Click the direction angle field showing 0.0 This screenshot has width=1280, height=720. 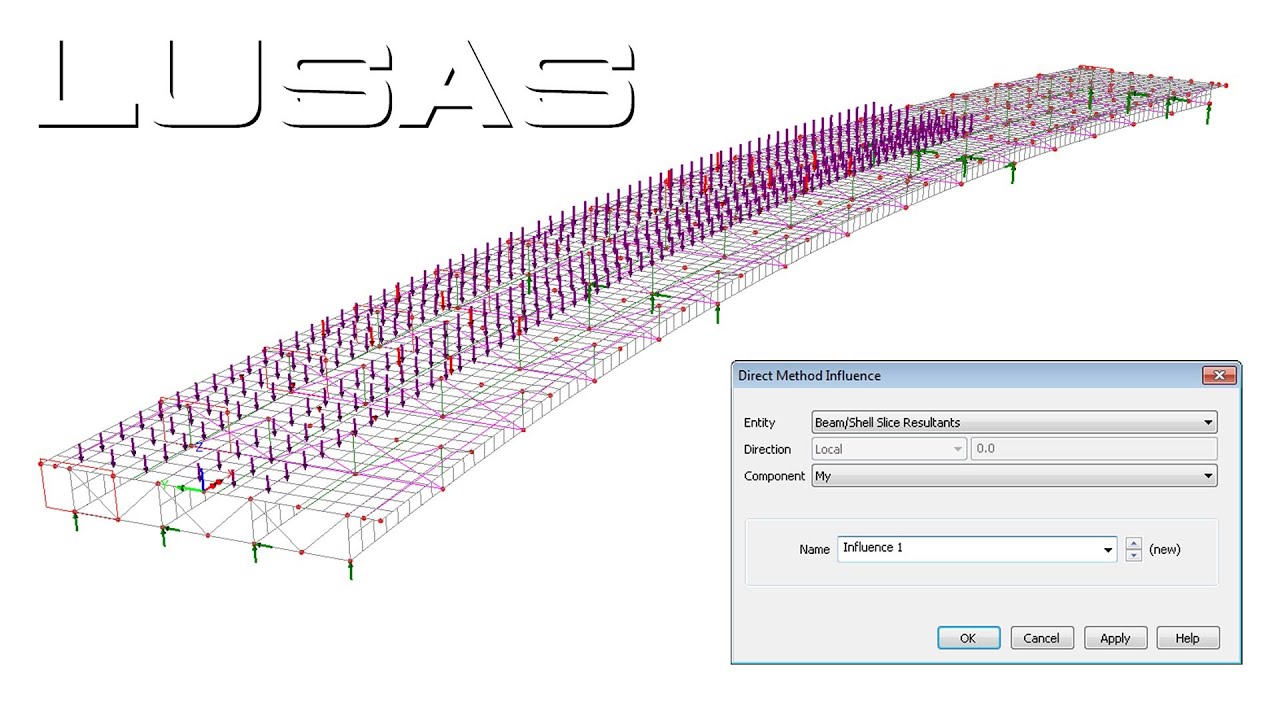pyautogui.click(x=1094, y=449)
